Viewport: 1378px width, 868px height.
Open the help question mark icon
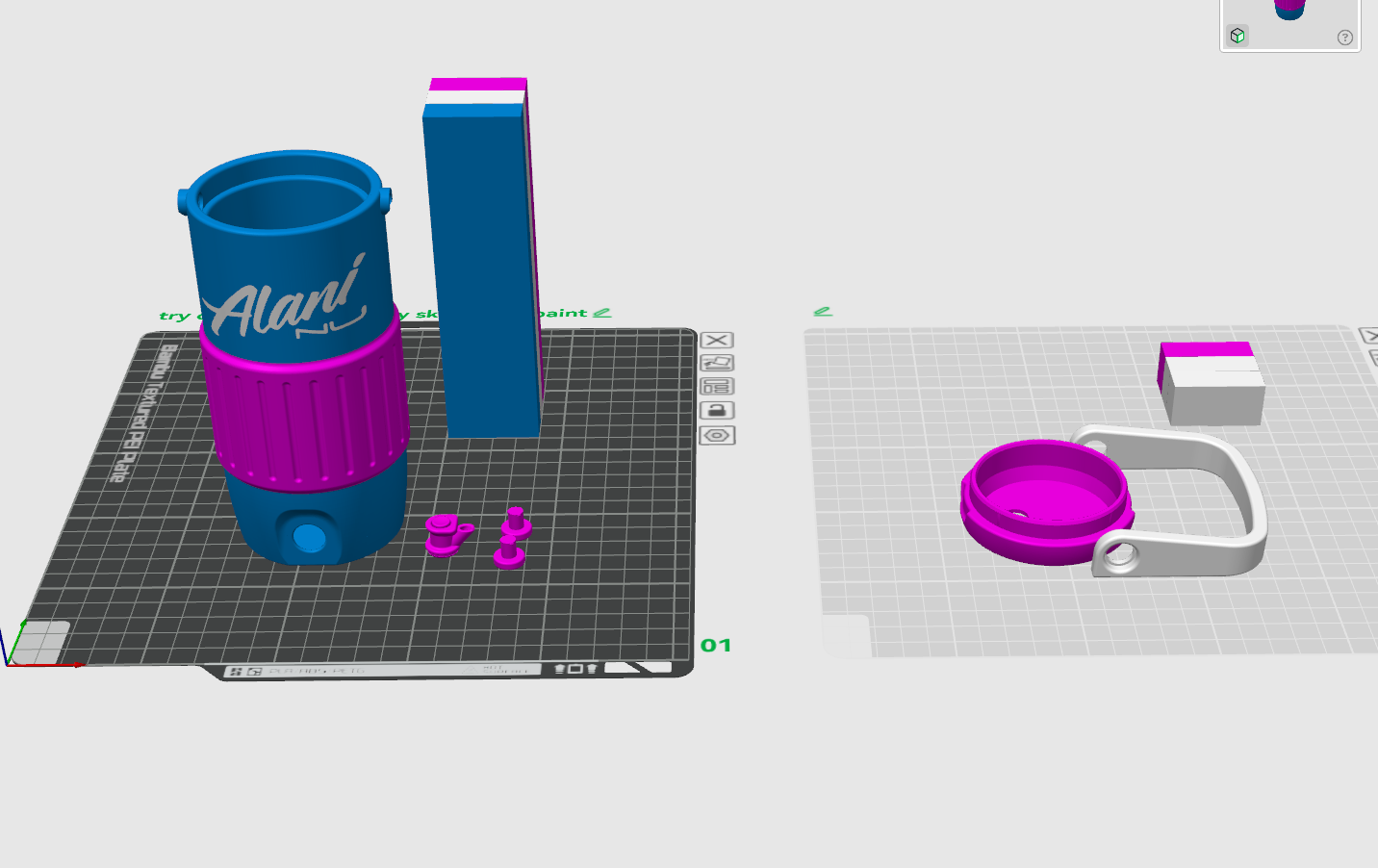(1345, 38)
